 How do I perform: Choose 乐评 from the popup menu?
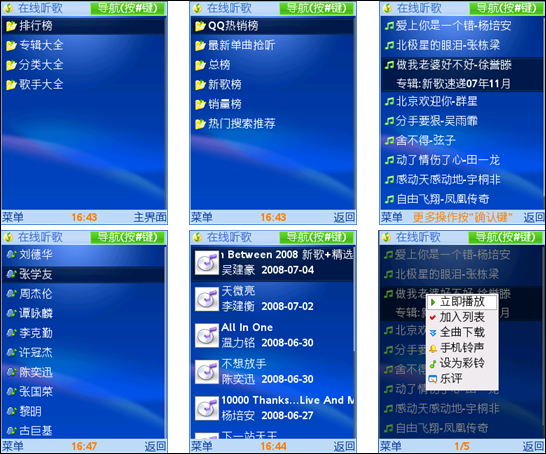tap(462, 378)
